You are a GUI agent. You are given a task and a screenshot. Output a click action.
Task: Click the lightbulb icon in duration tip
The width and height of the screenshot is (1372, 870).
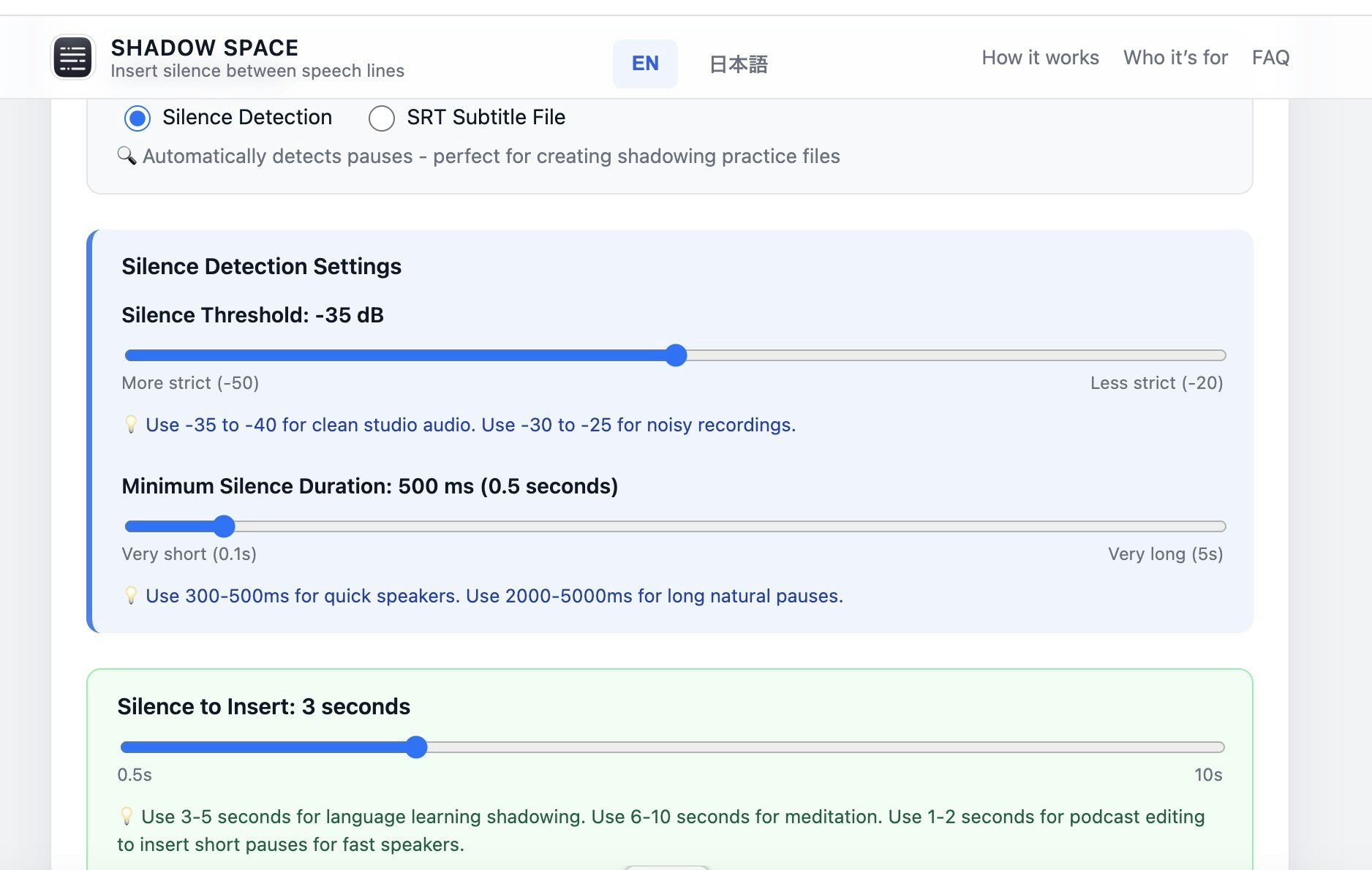coord(131,595)
